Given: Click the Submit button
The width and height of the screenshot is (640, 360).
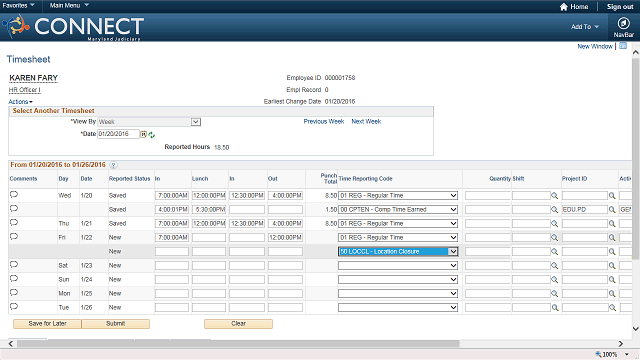Looking at the screenshot, I should click(x=116, y=324).
